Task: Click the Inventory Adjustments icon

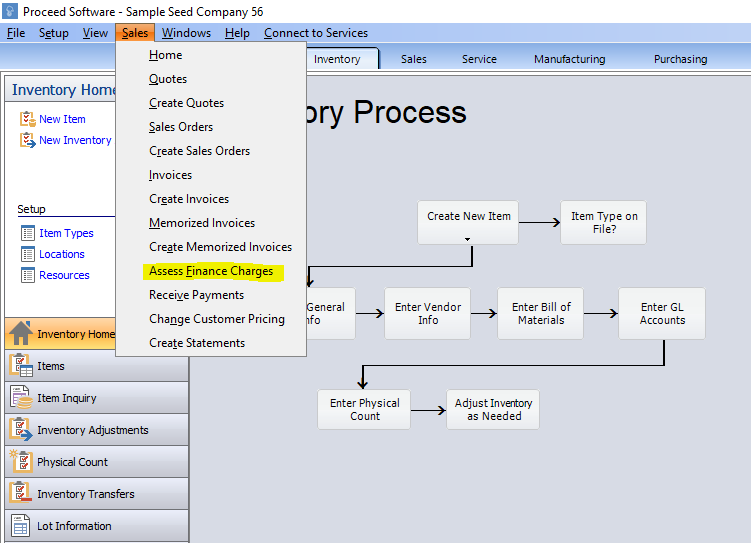Action: (x=21, y=430)
